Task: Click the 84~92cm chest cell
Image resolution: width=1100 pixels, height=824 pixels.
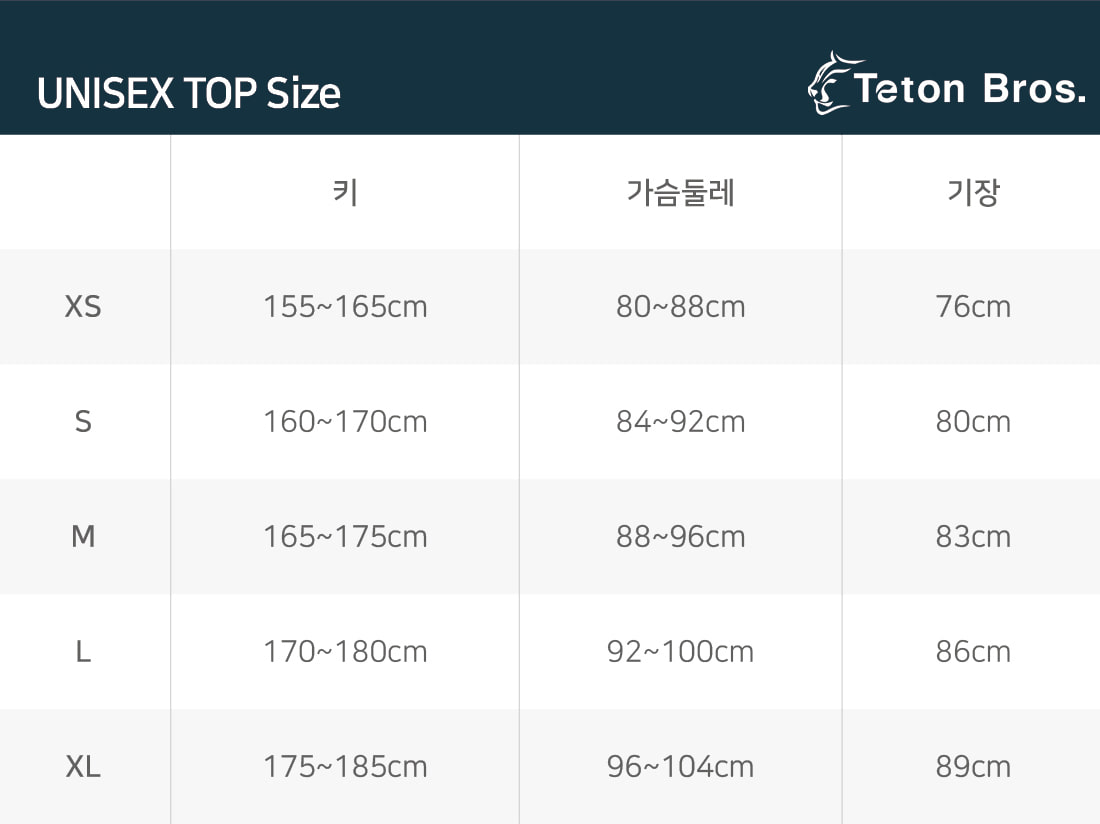Action: coord(680,422)
